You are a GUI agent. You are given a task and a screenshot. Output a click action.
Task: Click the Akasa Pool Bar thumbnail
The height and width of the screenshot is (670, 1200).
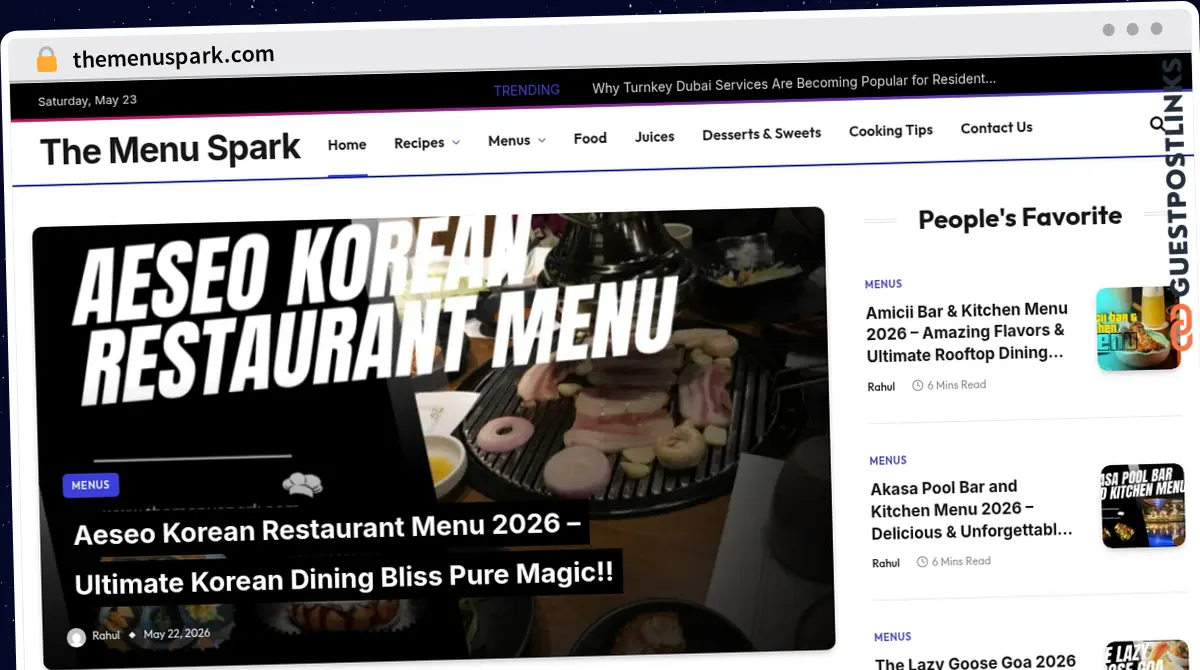pyautogui.click(x=1142, y=506)
